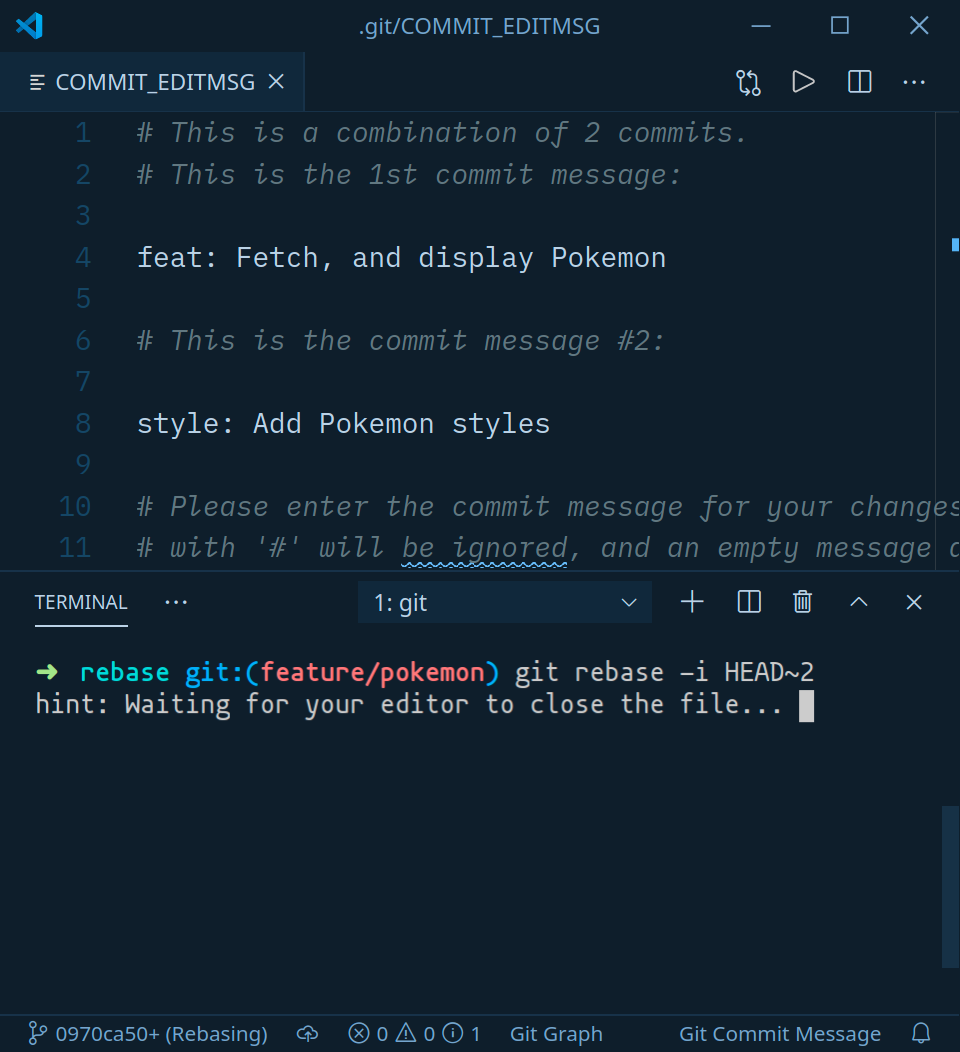Click line number 10 in gutter

[74, 507]
